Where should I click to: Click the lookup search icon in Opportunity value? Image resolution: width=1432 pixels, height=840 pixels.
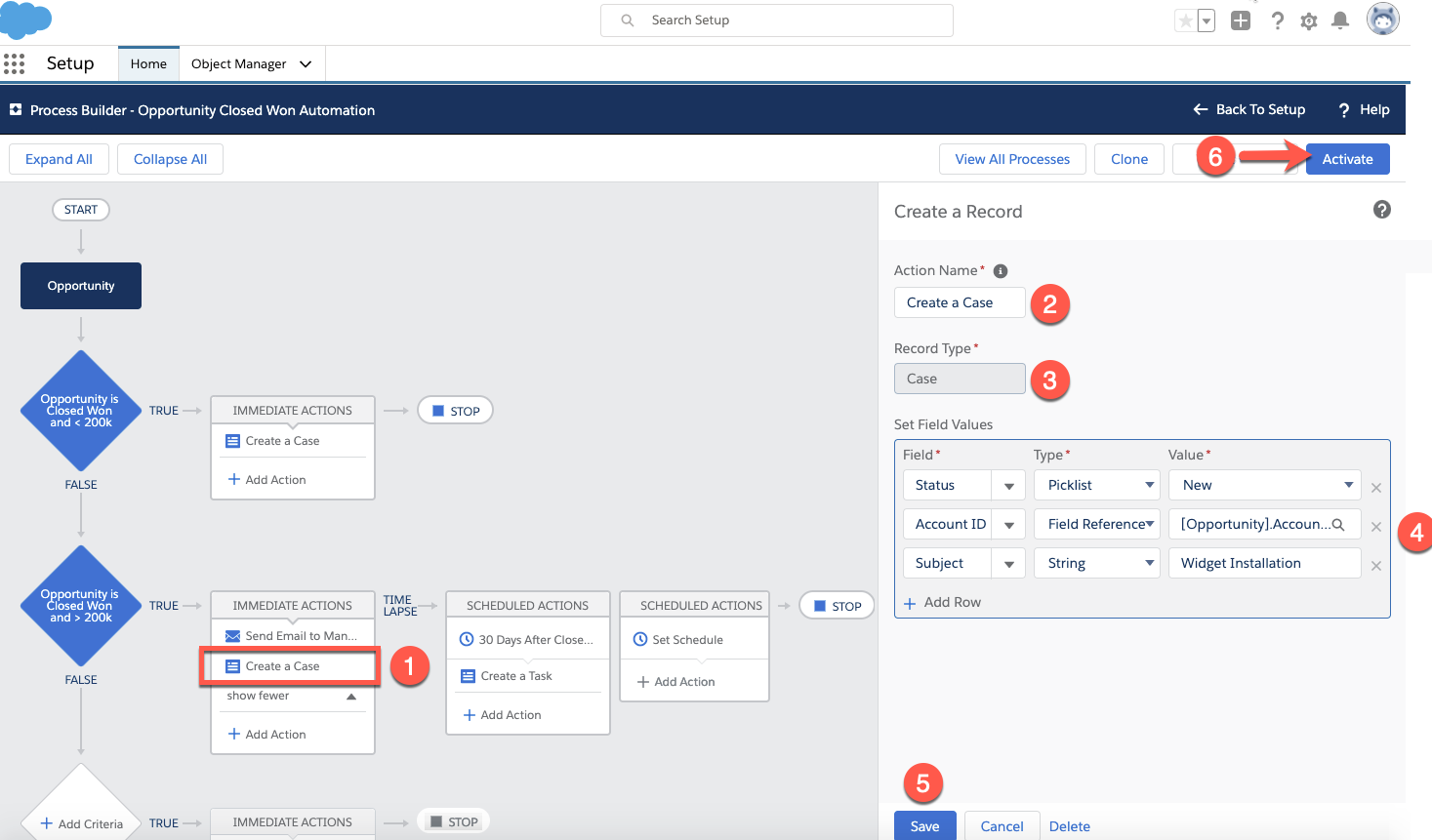(1338, 525)
